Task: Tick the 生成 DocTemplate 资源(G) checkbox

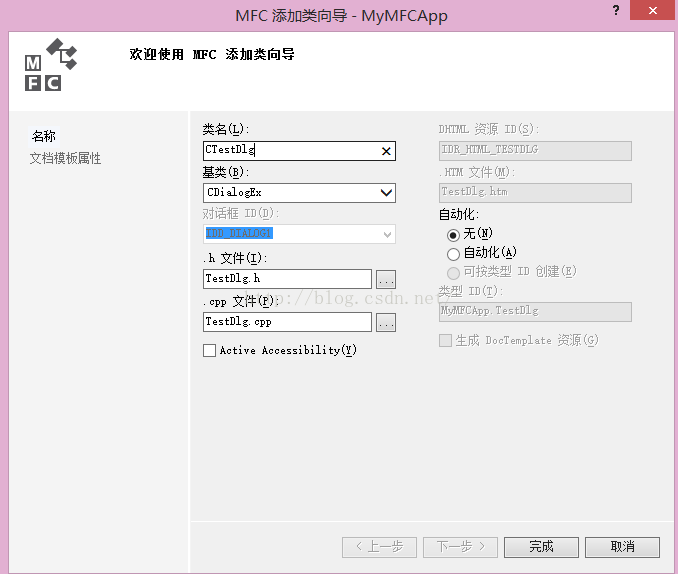Action: tap(445, 340)
